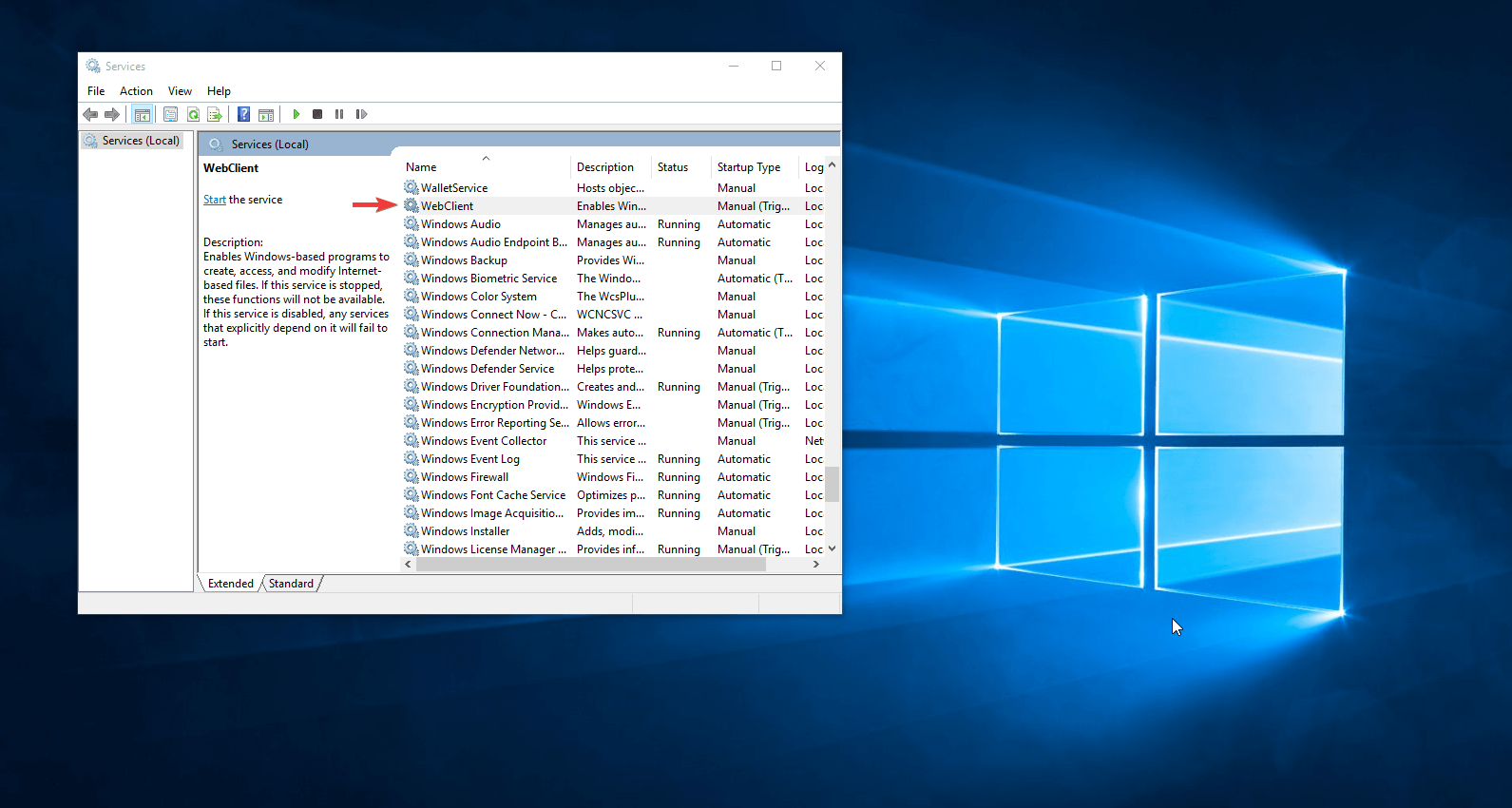The height and width of the screenshot is (808, 1512).
Task: Click the Start Service play icon
Action: click(x=297, y=114)
